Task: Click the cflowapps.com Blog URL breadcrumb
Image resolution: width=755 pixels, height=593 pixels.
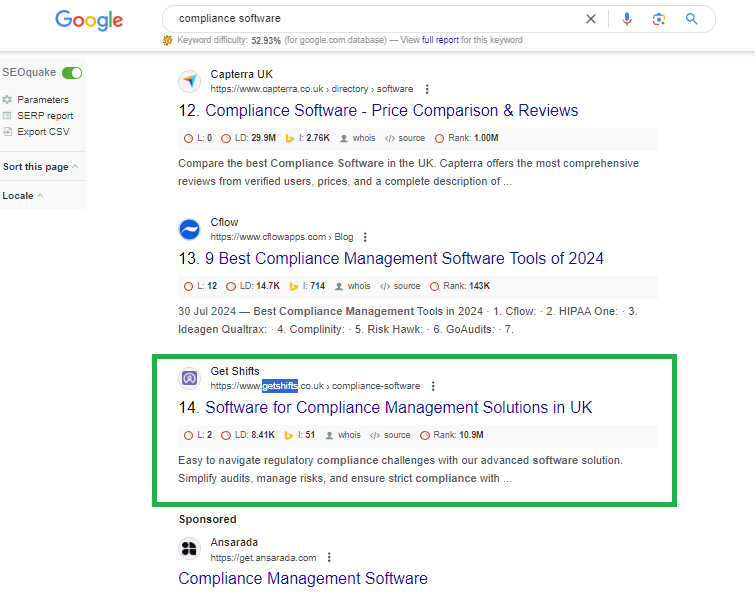Action: [282, 237]
